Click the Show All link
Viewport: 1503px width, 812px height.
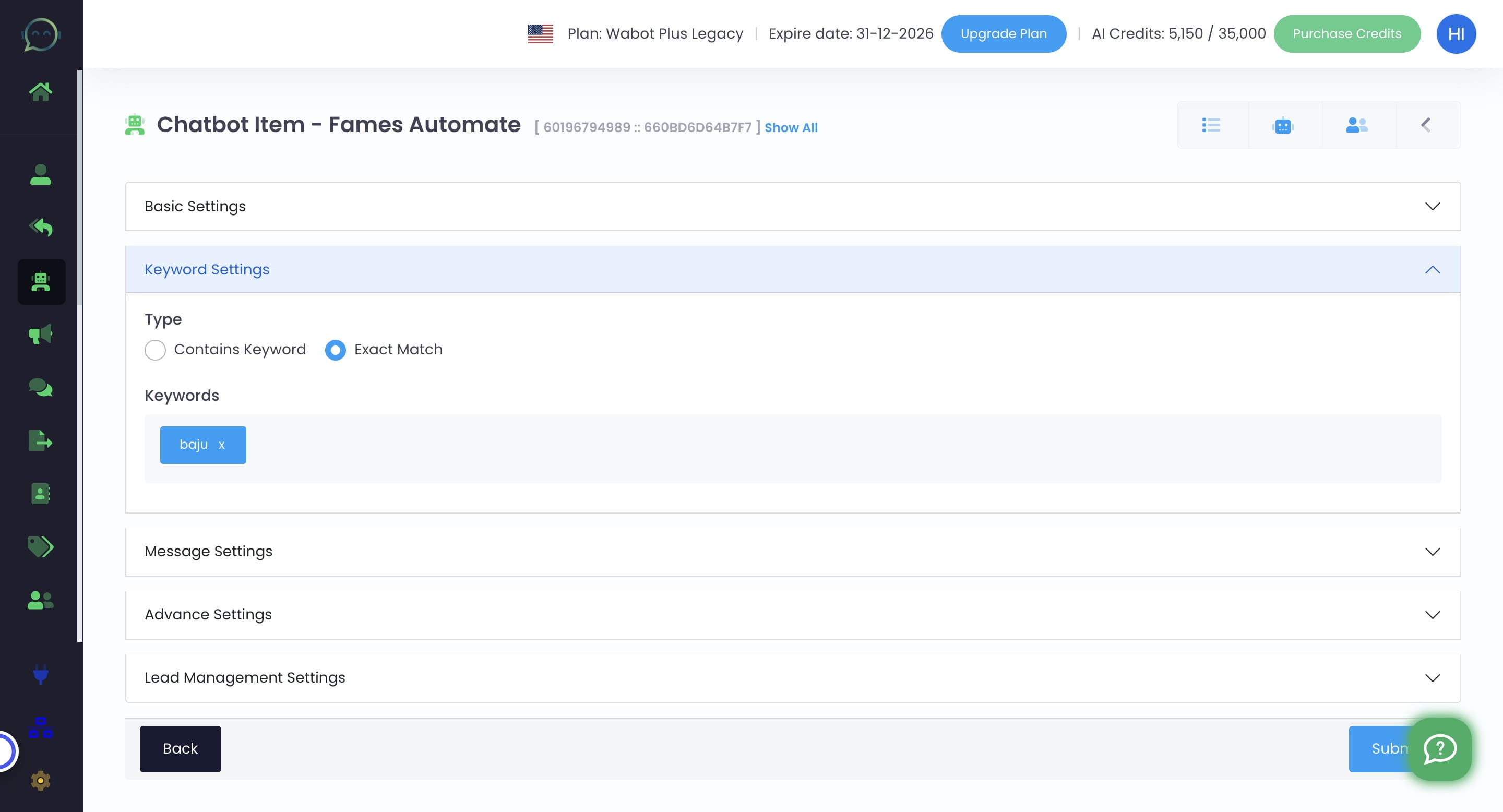791,127
